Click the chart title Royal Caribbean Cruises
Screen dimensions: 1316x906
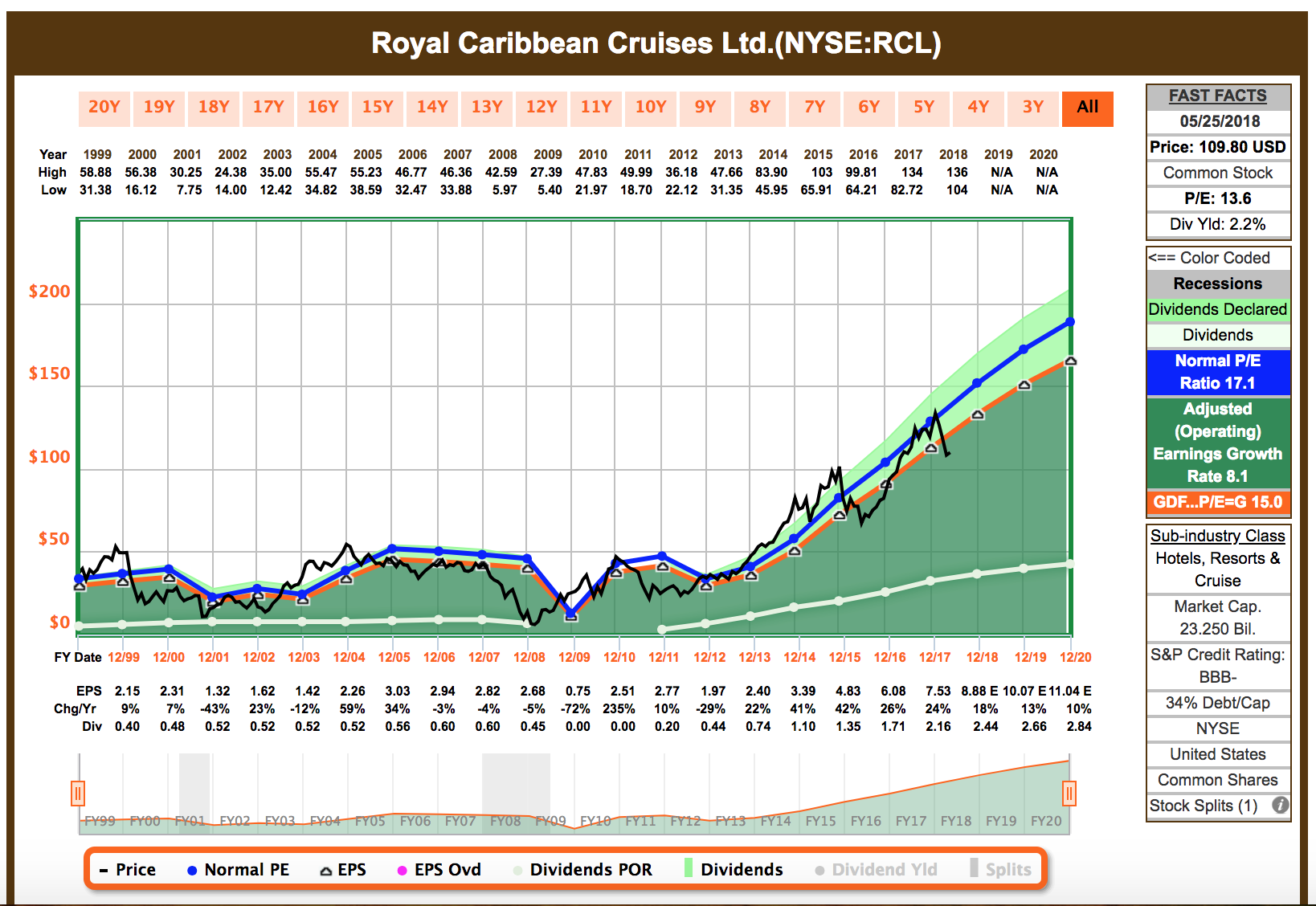point(656,43)
